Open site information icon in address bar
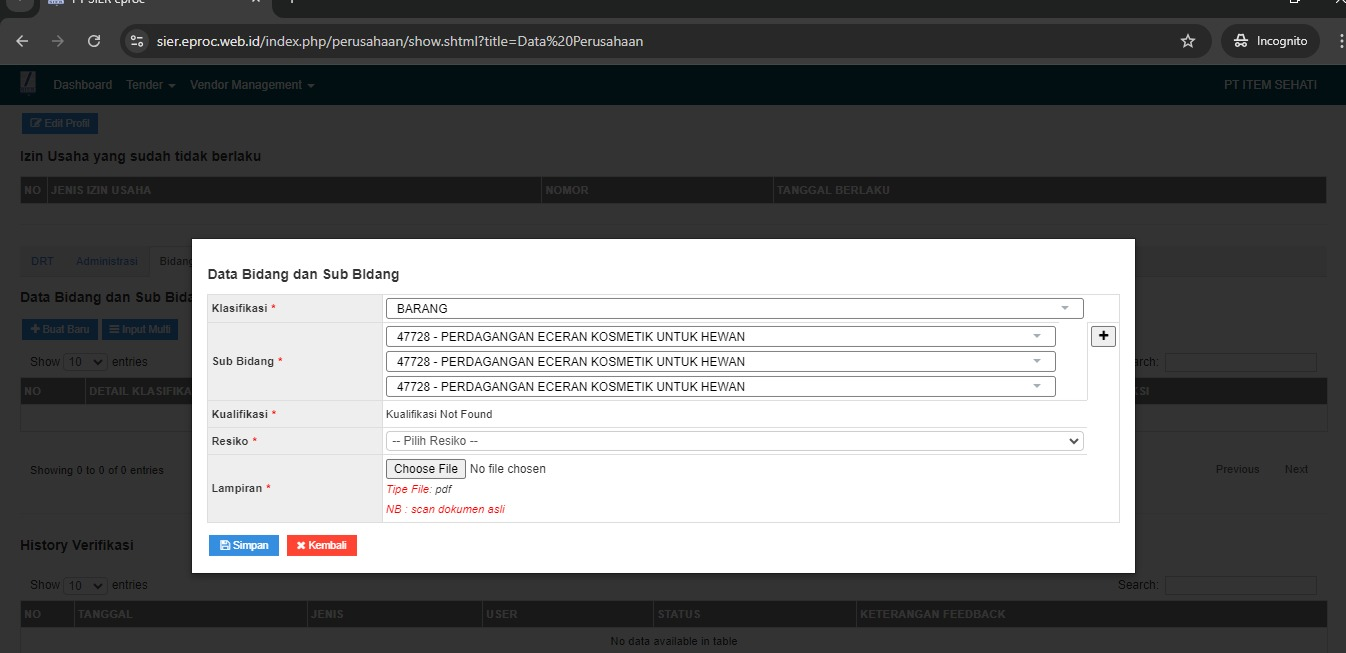This screenshot has height=653, width=1346. 138,41
